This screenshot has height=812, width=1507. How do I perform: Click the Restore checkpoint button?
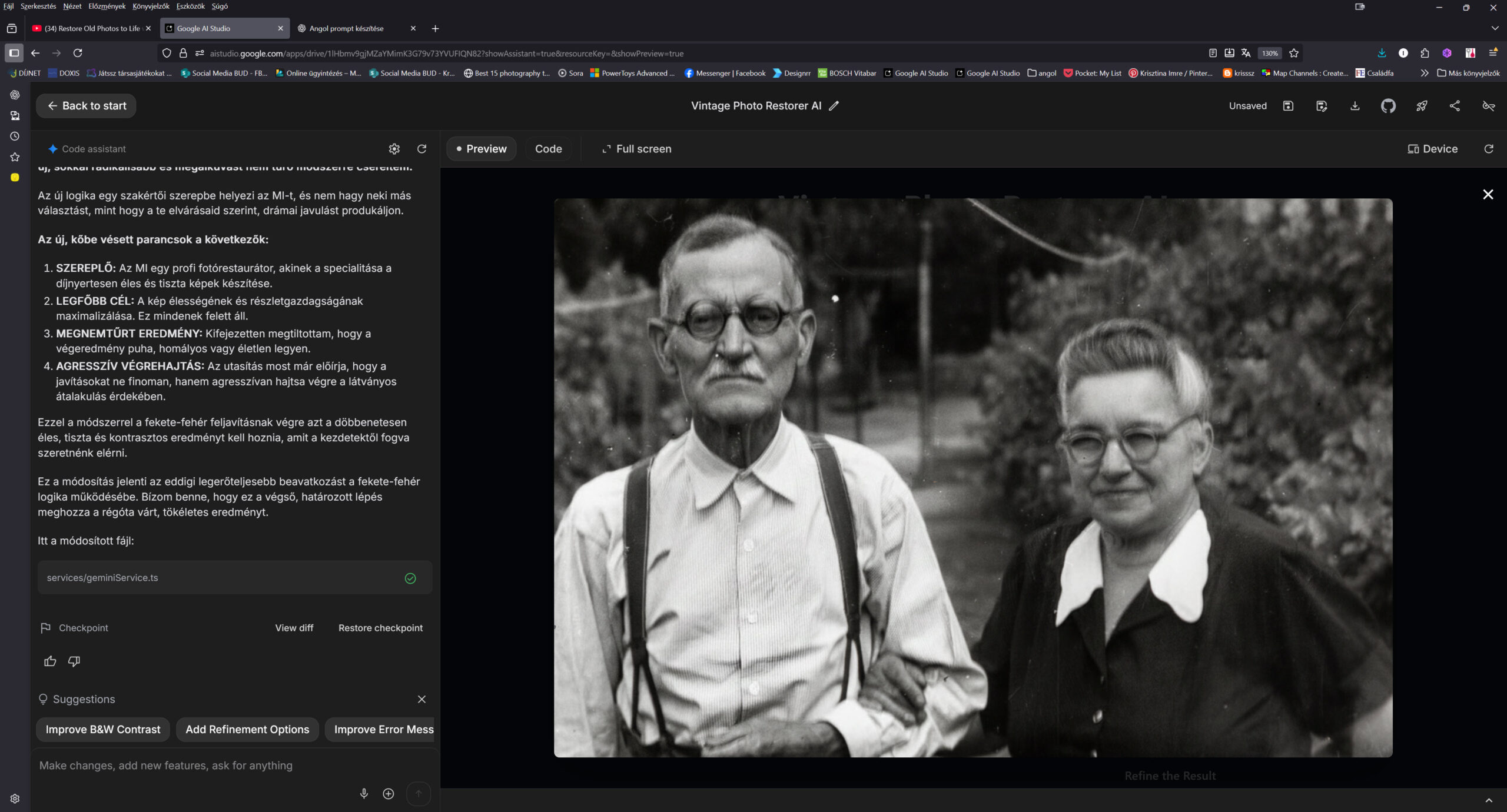[380, 628]
